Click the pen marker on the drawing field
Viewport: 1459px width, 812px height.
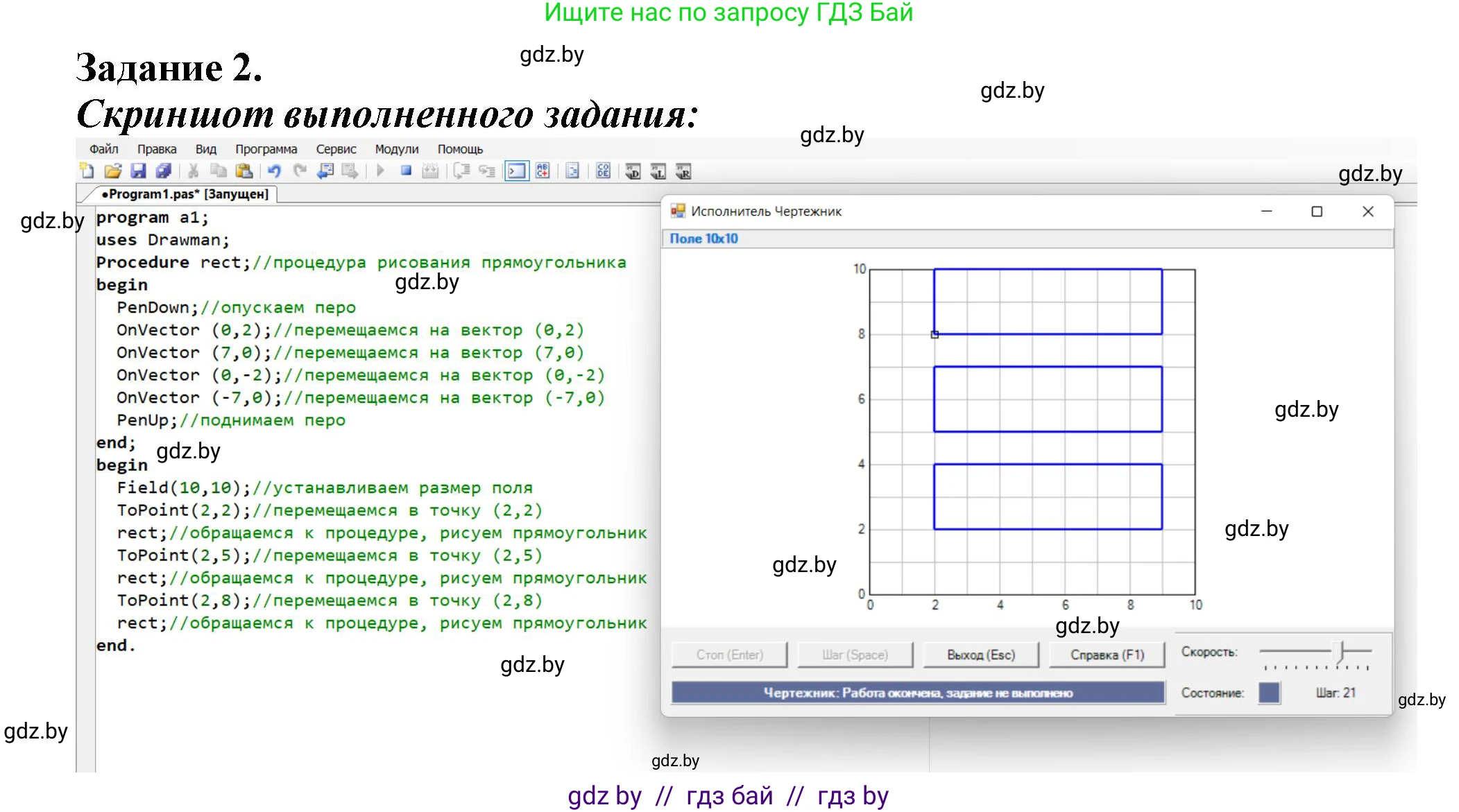tap(935, 334)
